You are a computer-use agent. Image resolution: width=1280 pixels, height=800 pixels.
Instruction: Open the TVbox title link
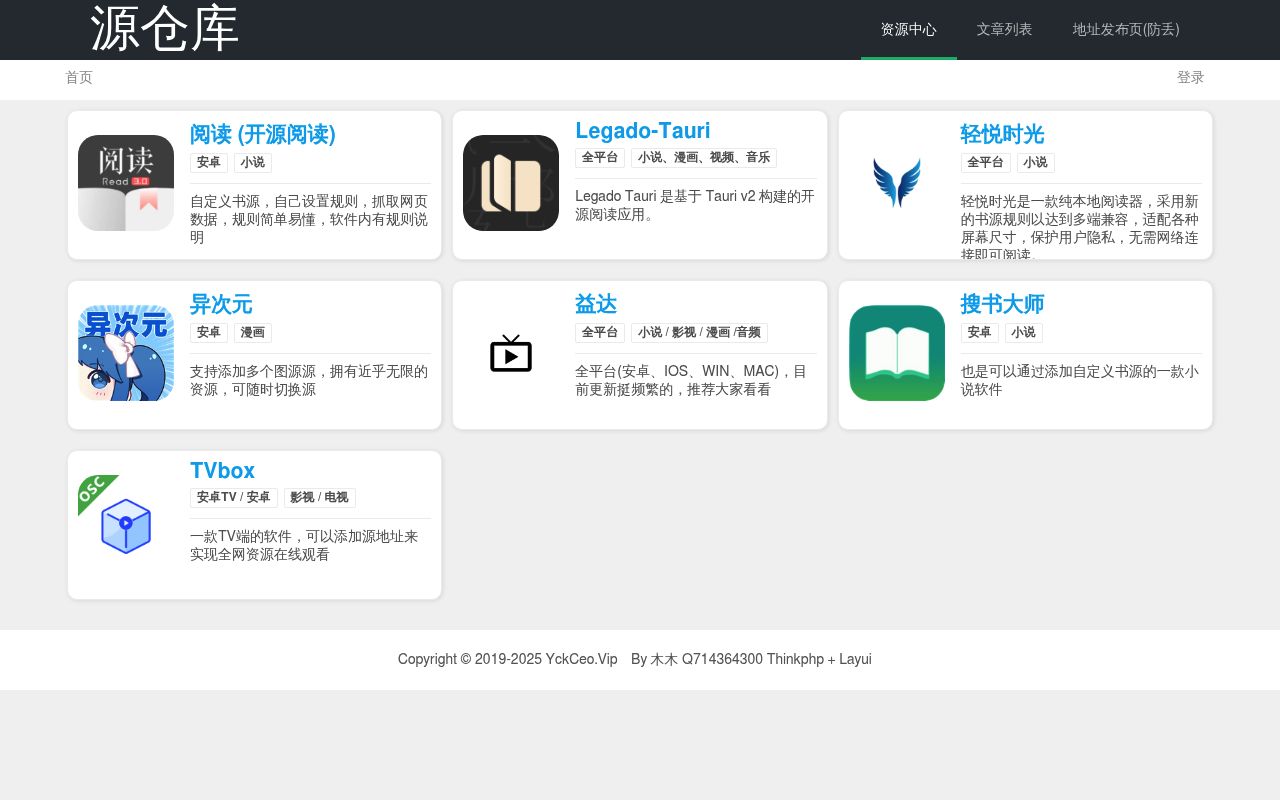[x=222, y=471]
